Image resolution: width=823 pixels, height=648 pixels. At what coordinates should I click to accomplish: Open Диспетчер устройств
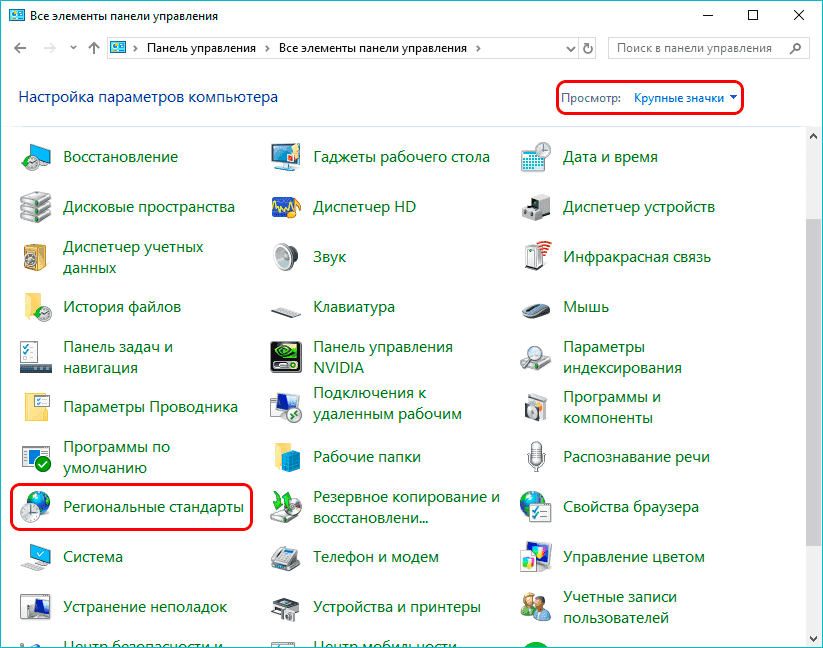(640, 207)
